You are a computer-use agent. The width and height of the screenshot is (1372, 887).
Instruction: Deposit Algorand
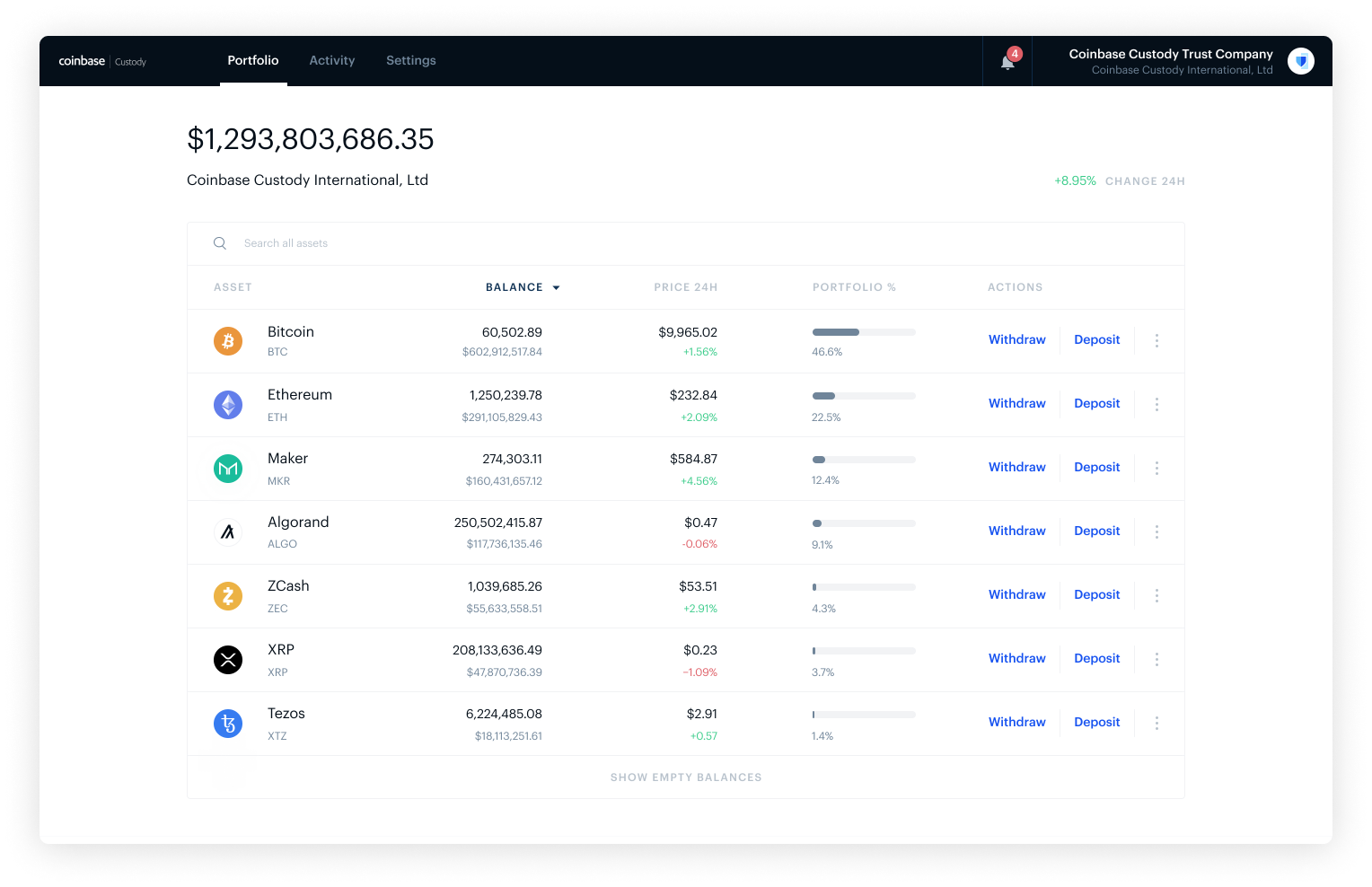pos(1097,531)
